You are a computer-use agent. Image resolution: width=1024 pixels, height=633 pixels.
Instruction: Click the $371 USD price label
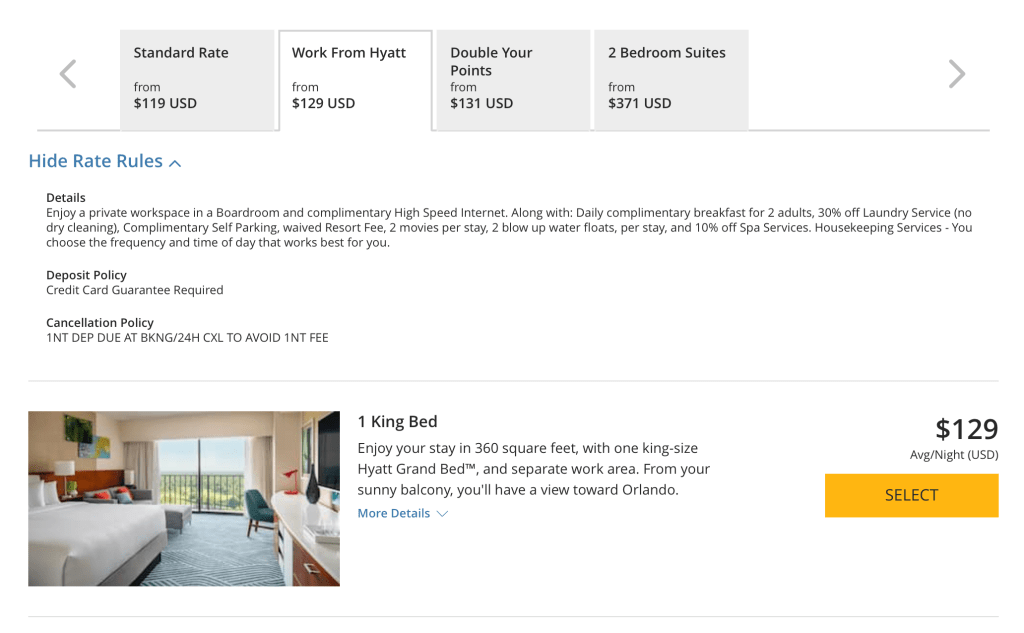click(x=639, y=103)
